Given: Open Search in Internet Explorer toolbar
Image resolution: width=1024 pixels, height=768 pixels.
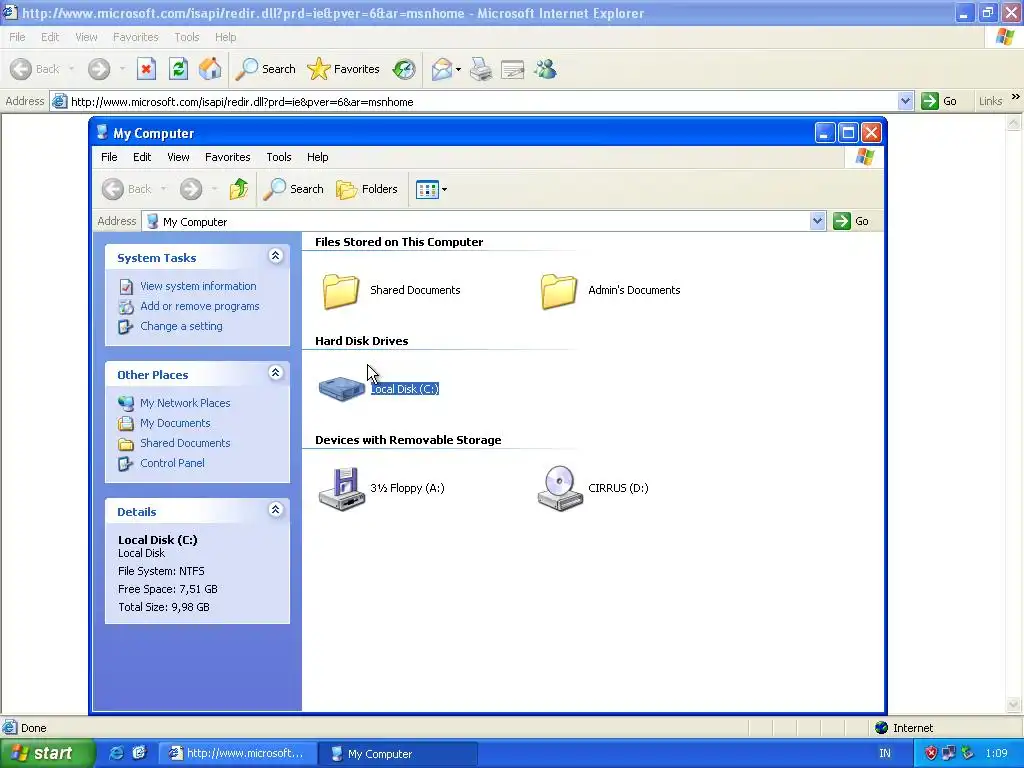Looking at the screenshot, I should [265, 69].
